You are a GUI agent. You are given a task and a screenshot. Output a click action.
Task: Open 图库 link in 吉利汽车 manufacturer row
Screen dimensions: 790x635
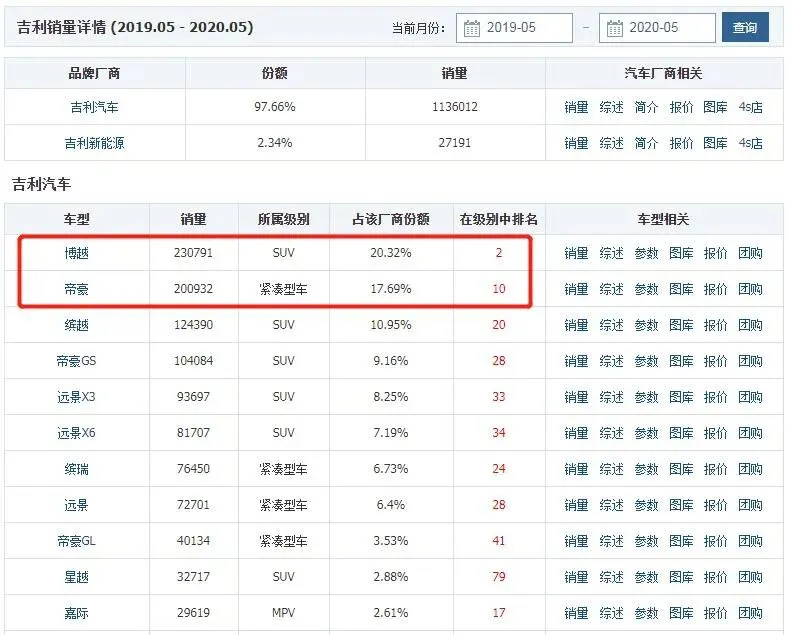[715, 107]
